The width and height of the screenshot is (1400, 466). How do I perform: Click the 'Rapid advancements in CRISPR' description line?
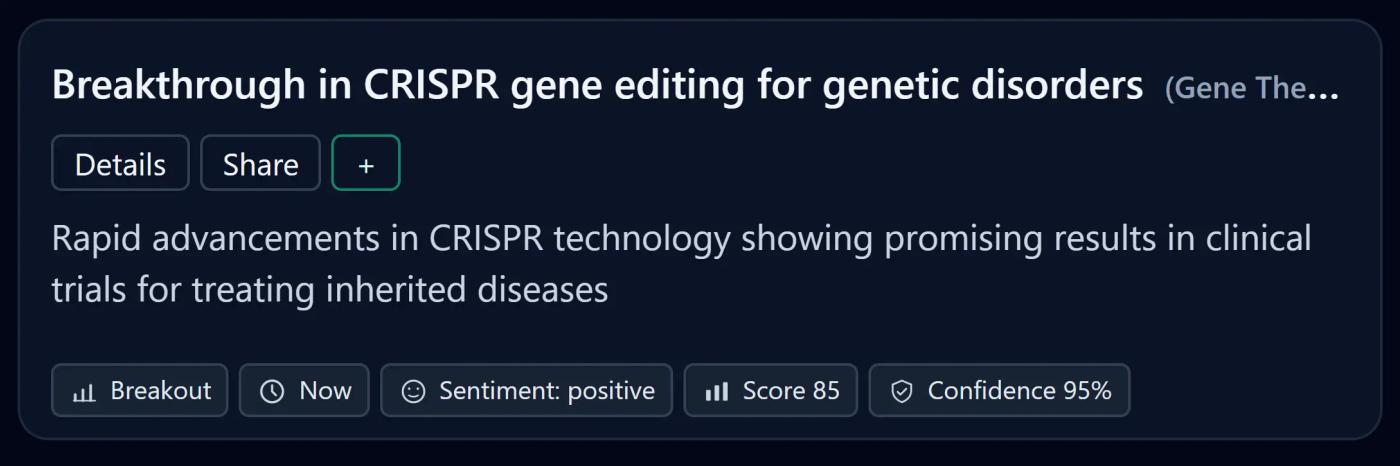[681, 240]
